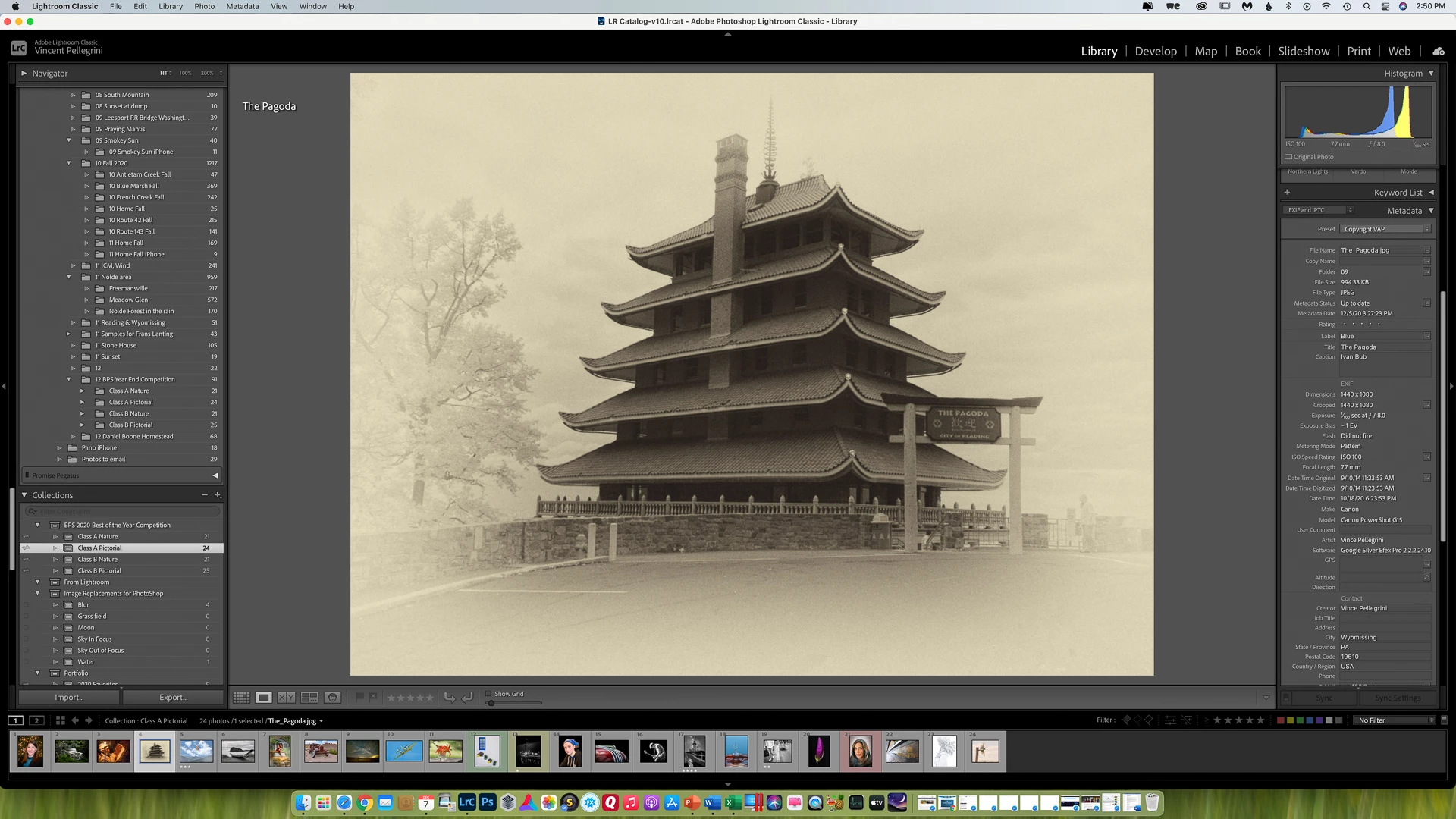
Task: Open No Filter dropdown
Action: tap(1395, 720)
